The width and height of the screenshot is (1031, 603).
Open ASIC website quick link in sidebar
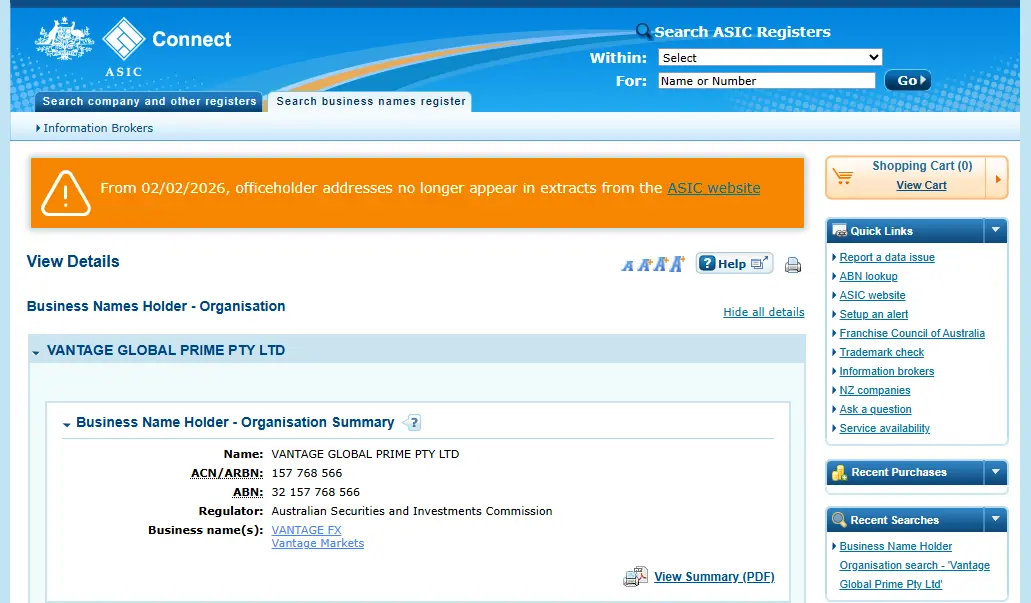tap(872, 295)
